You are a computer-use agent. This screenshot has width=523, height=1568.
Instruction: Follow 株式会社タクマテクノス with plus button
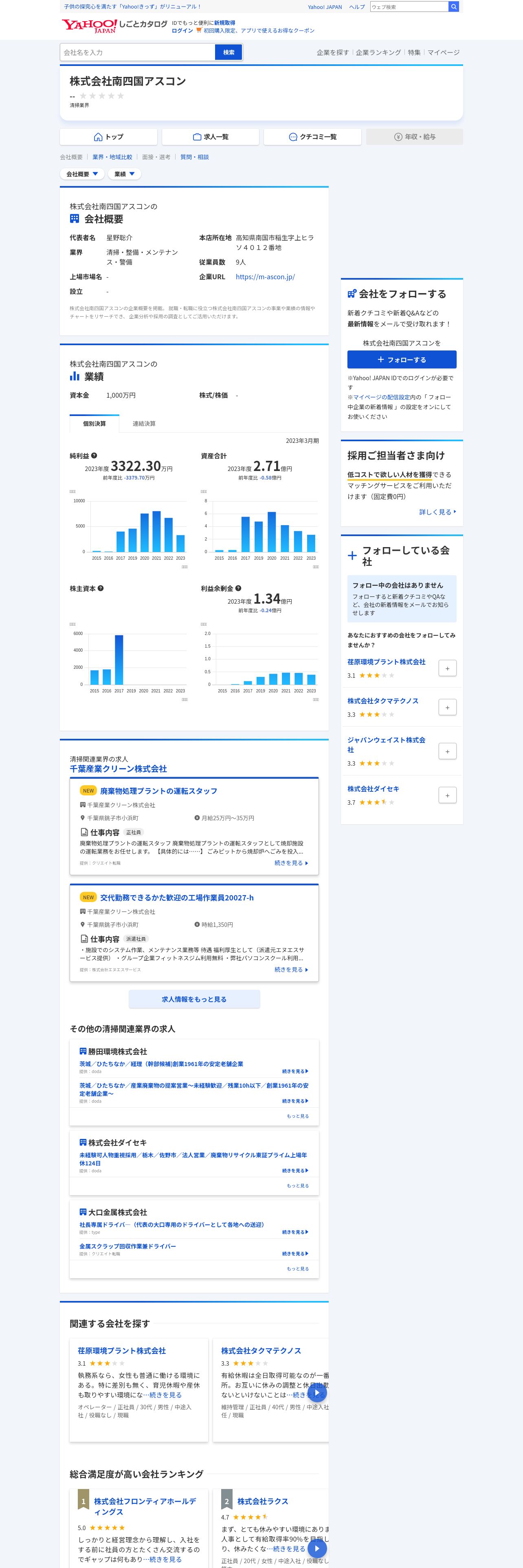(448, 707)
